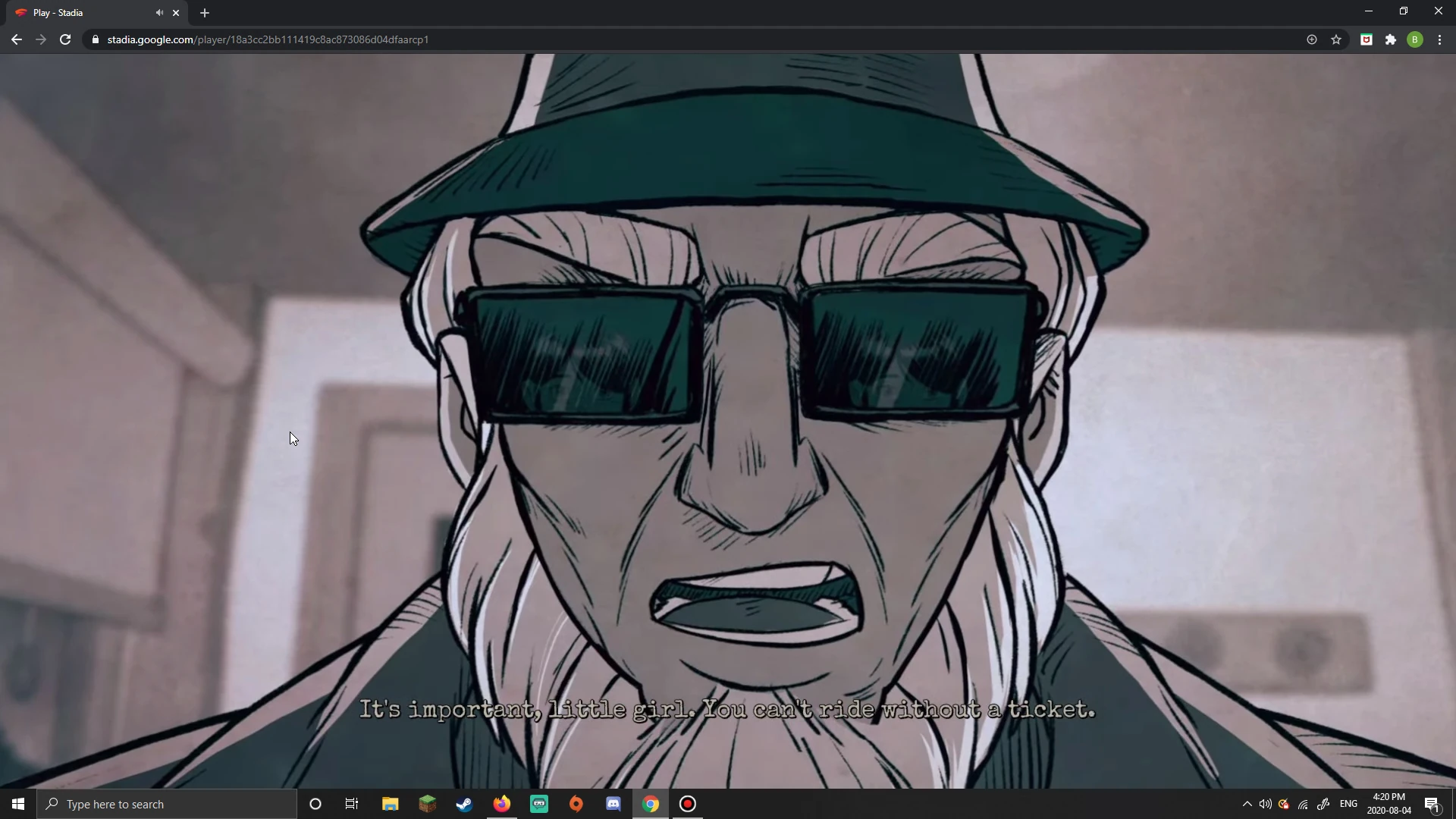Open a new browser tab

point(205,13)
